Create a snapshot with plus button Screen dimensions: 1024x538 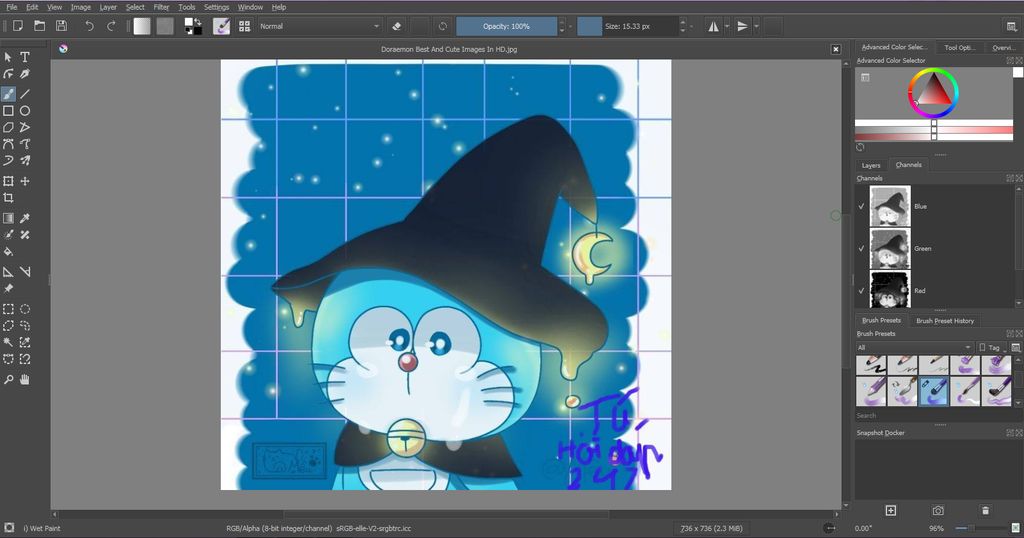point(890,510)
